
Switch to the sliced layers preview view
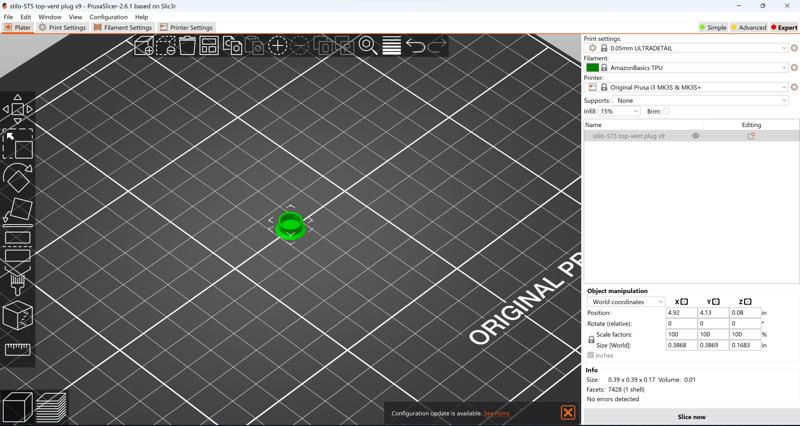(51, 407)
